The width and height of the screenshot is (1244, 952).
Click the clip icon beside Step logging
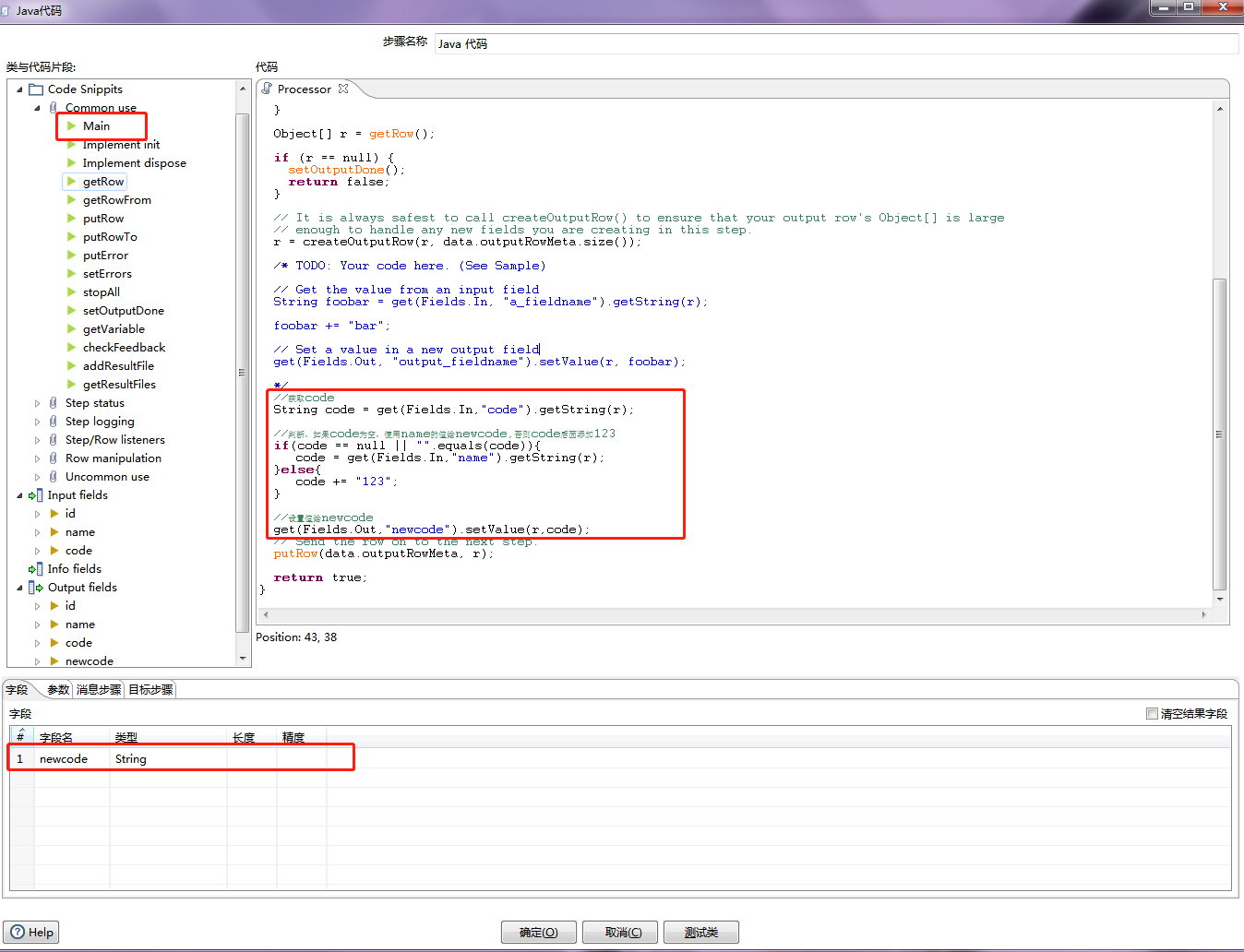(x=54, y=422)
